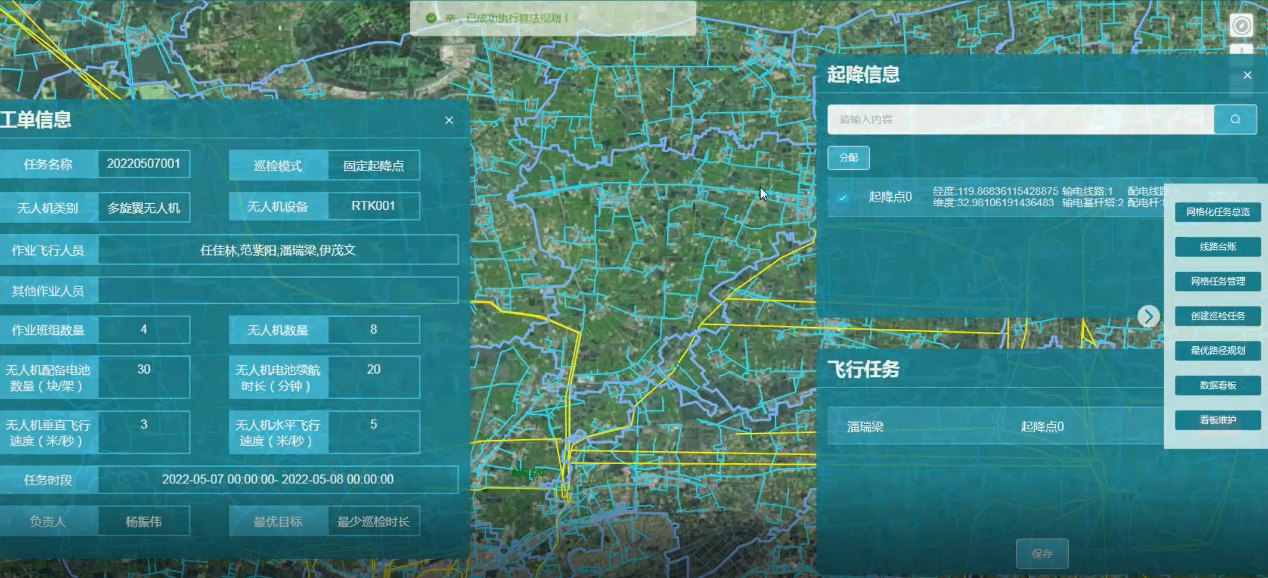Open 最优路径规划 menu item
Screen dimensions: 1268x578
coord(1218,351)
